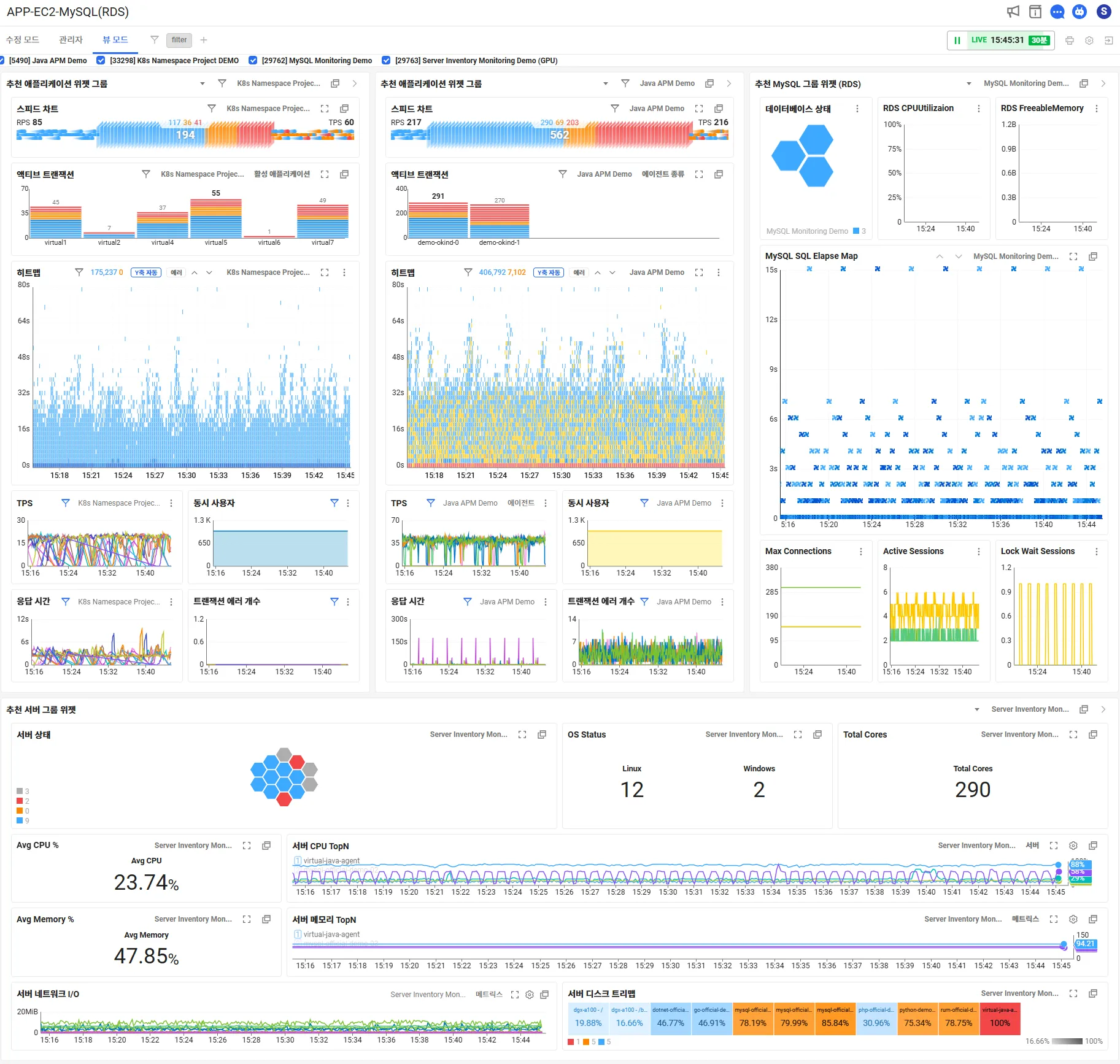Click filter icon on K8s 액티브 트랜잭션
This screenshot has width=1120, height=1064.
coord(146,174)
